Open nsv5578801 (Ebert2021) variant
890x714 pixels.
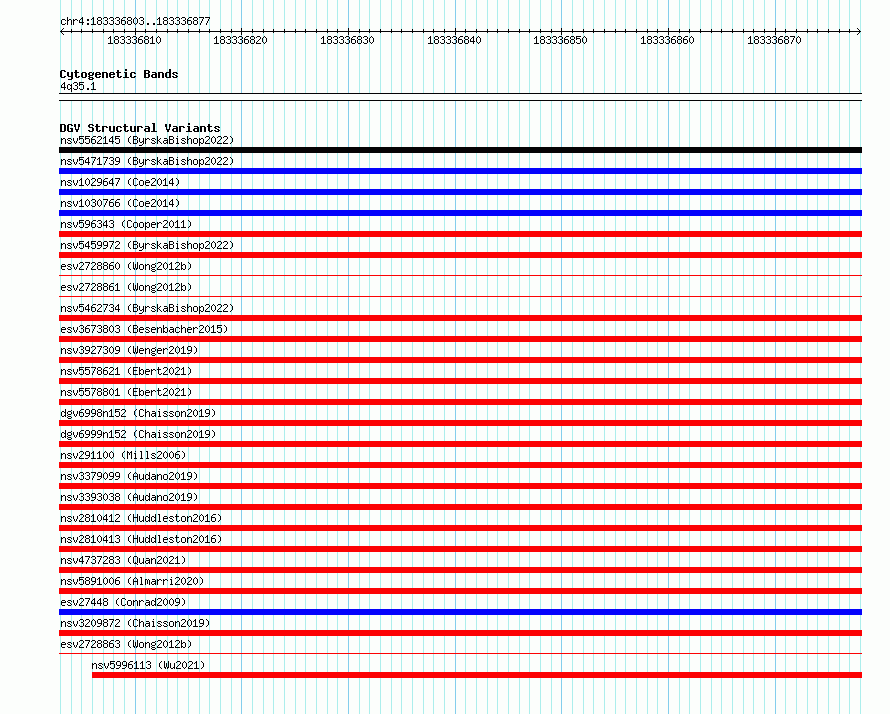tap(126, 392)
